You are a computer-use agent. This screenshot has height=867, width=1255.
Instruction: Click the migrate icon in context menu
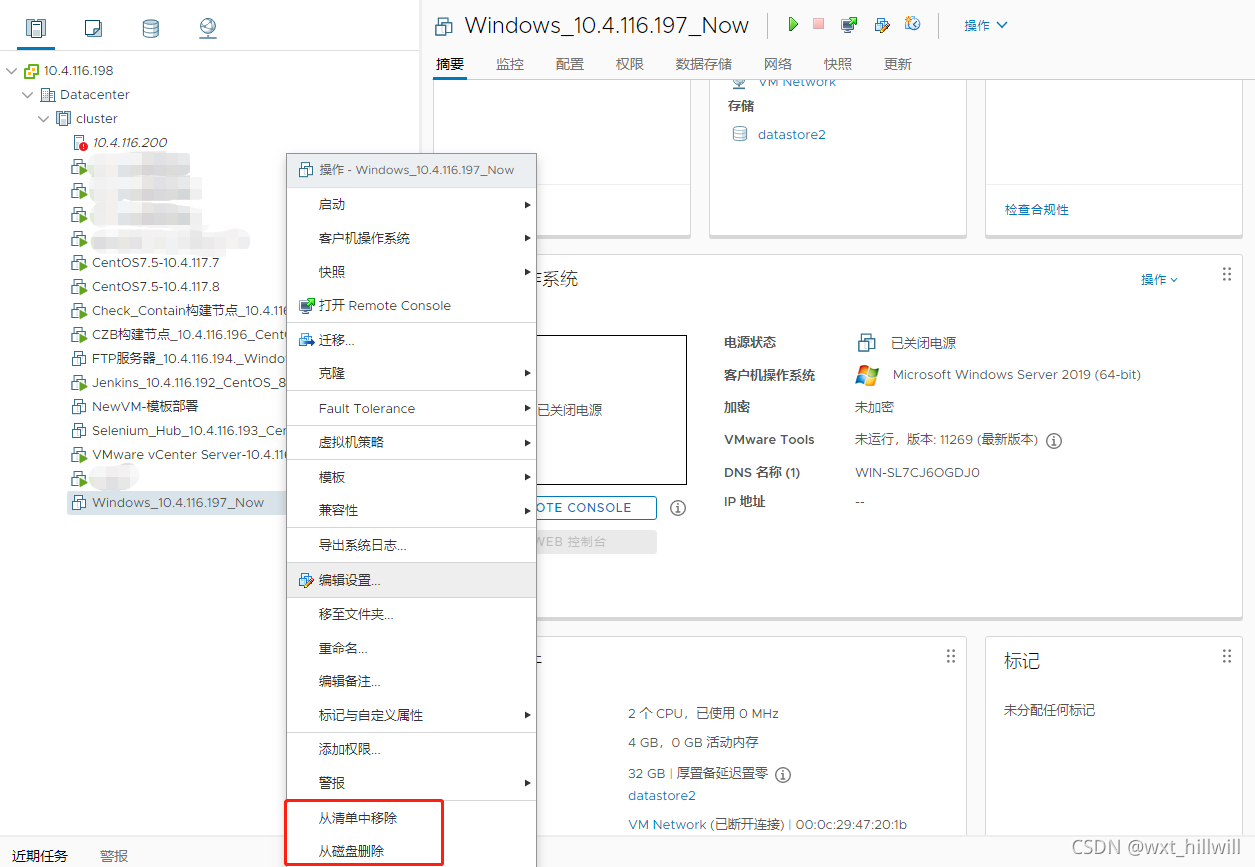point(306,340)
